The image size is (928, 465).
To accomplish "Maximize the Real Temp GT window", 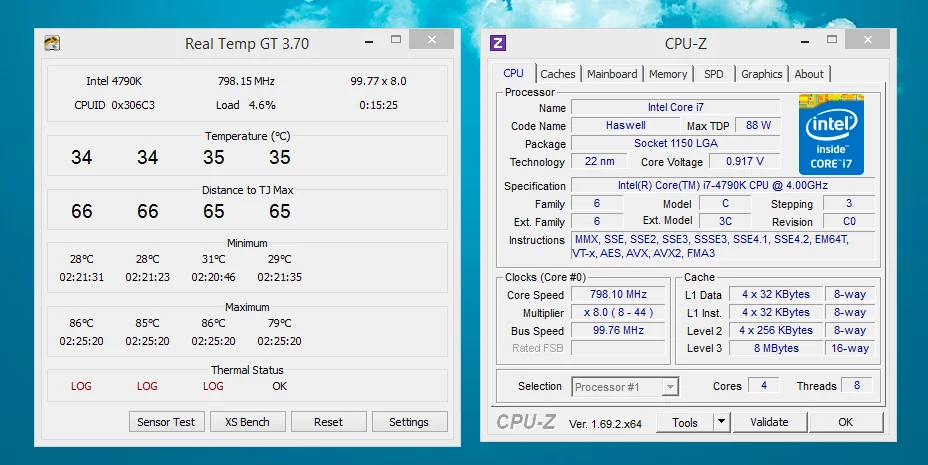I will click(396, 40).
